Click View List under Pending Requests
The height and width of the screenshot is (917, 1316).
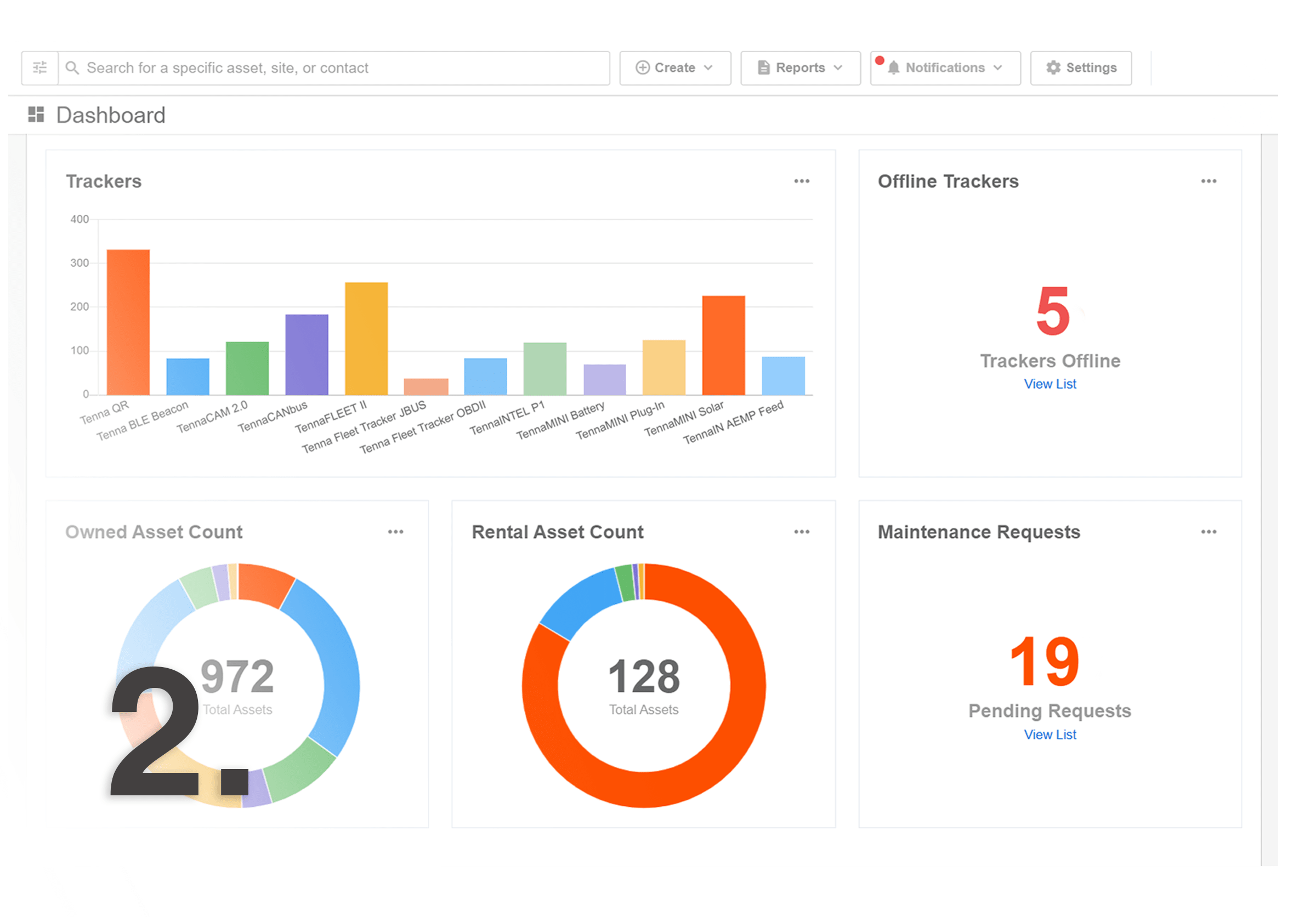(1050, 735)
